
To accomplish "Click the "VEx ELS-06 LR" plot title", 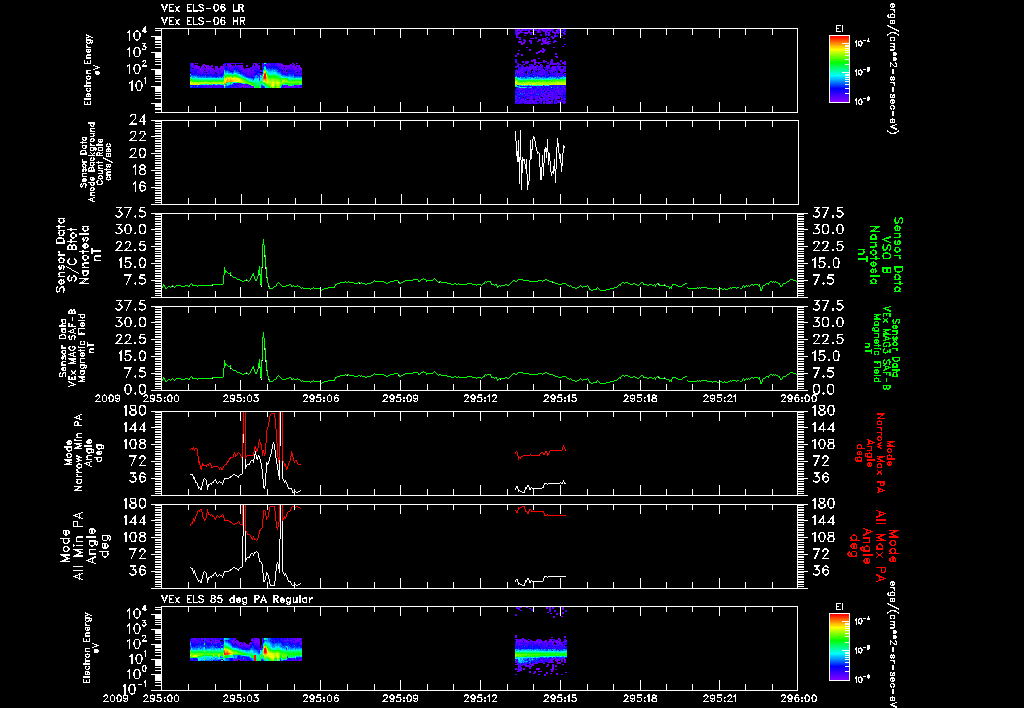I will pyautogui.click(x=202, y=8).
